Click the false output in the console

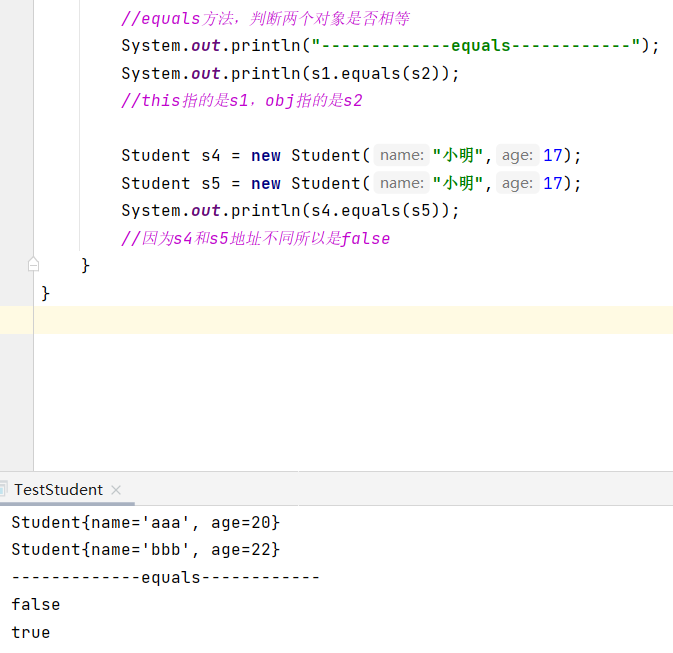point(36,605)
